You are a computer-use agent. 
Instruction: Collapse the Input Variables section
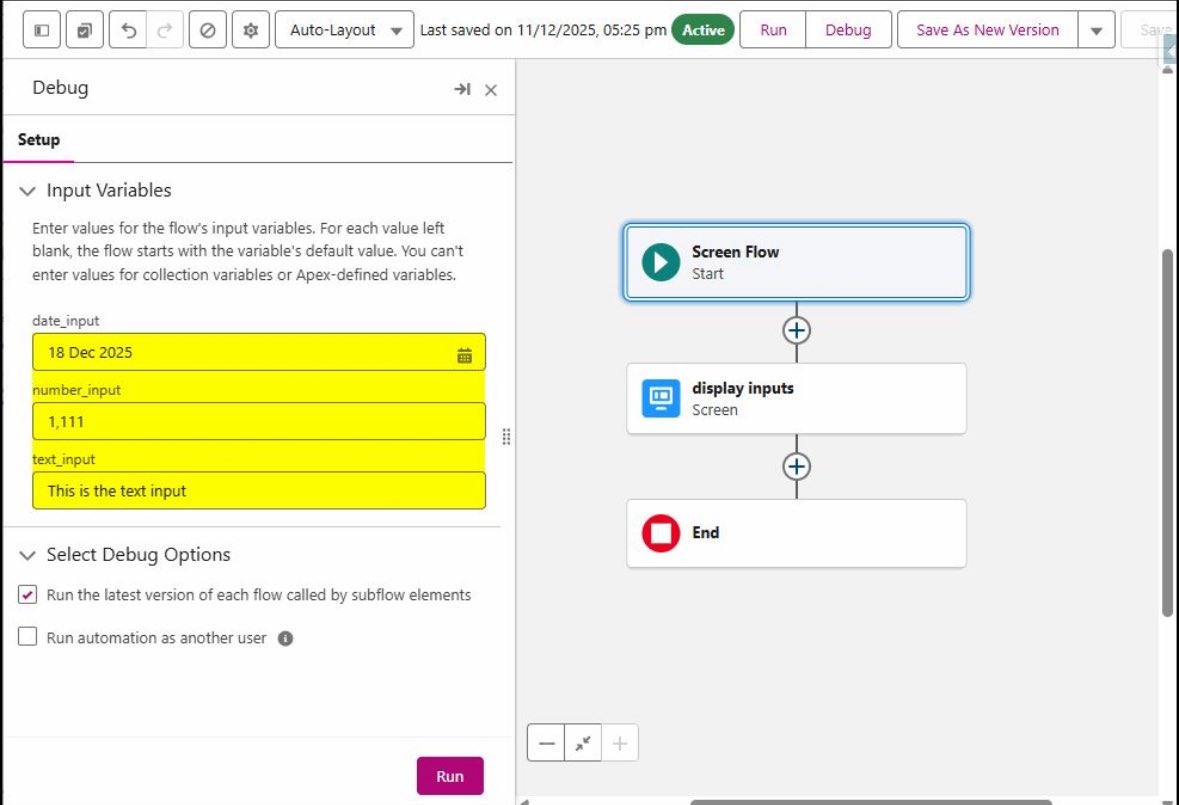click(27, 191)
